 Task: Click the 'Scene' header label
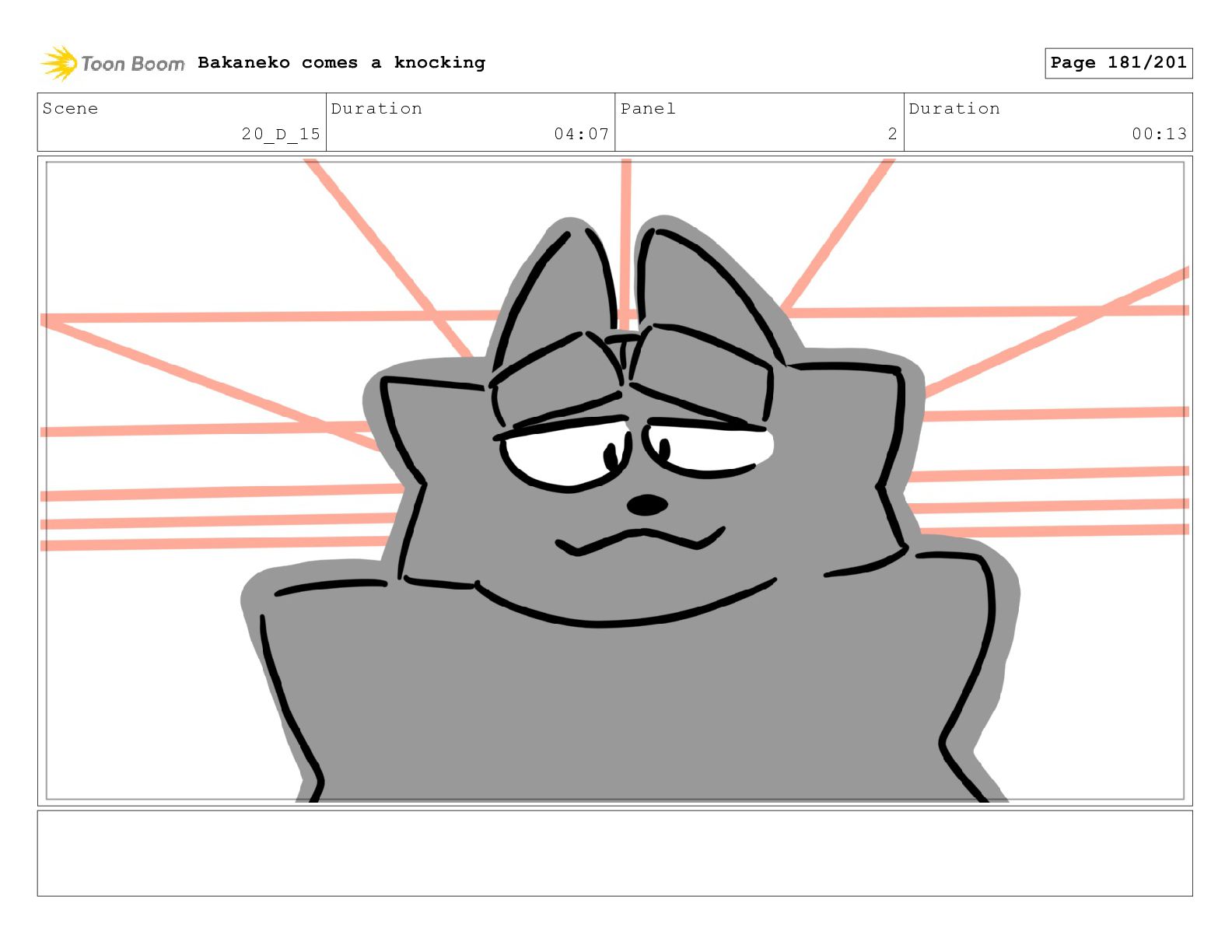[x=71, y=108]
